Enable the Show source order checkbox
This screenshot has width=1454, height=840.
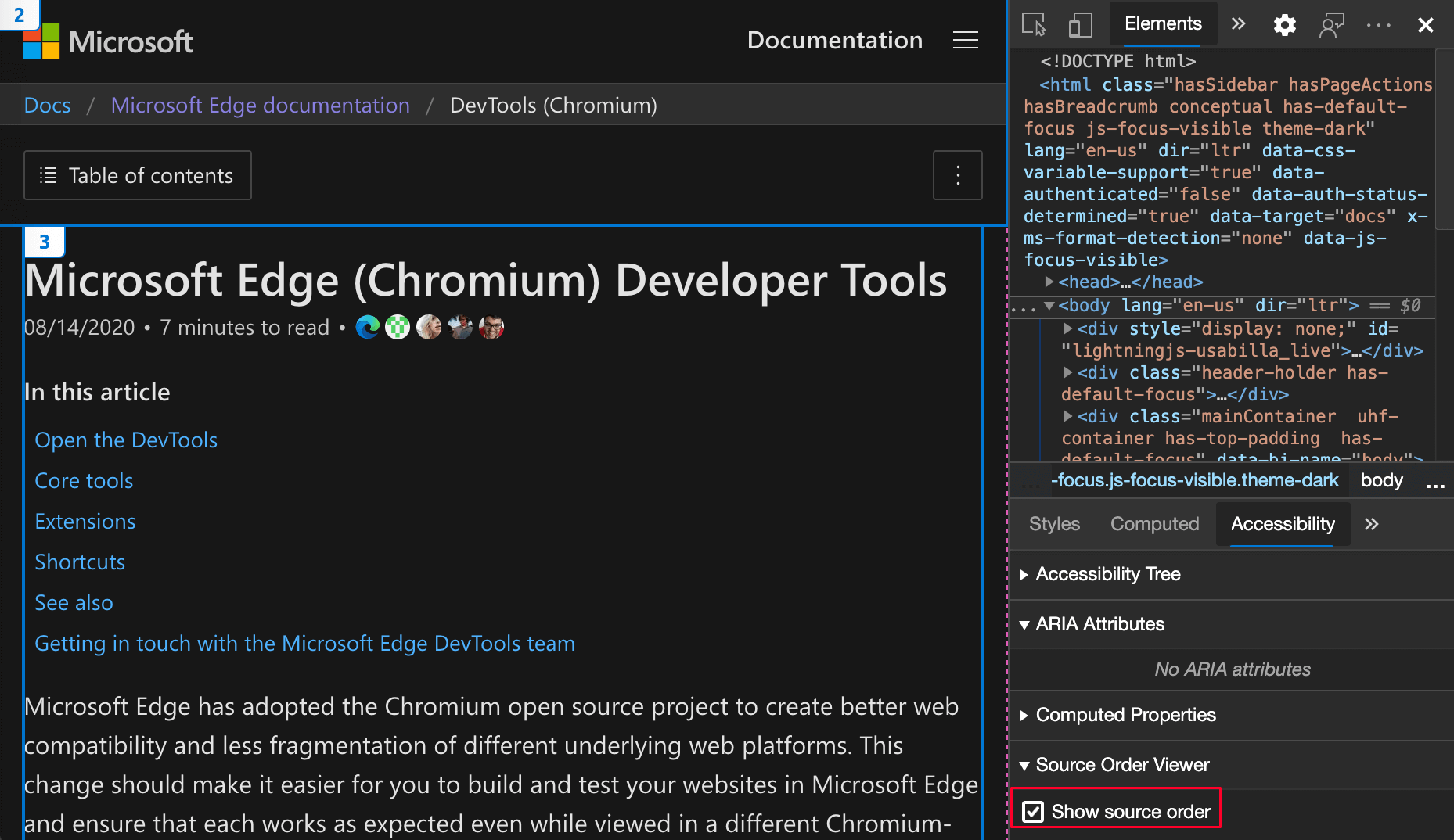(x=1033, y=812)
